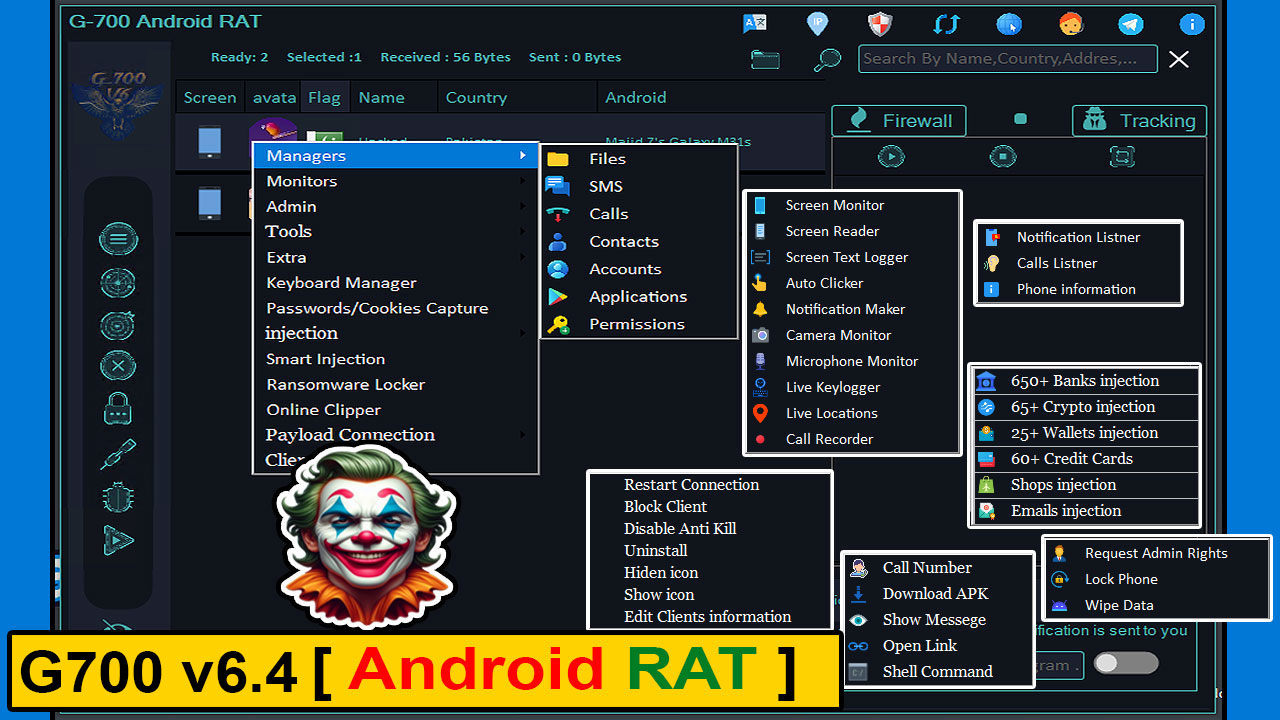Open the Telegram icon
The image size is (1280, 720).
click(x=1130, y=23)
